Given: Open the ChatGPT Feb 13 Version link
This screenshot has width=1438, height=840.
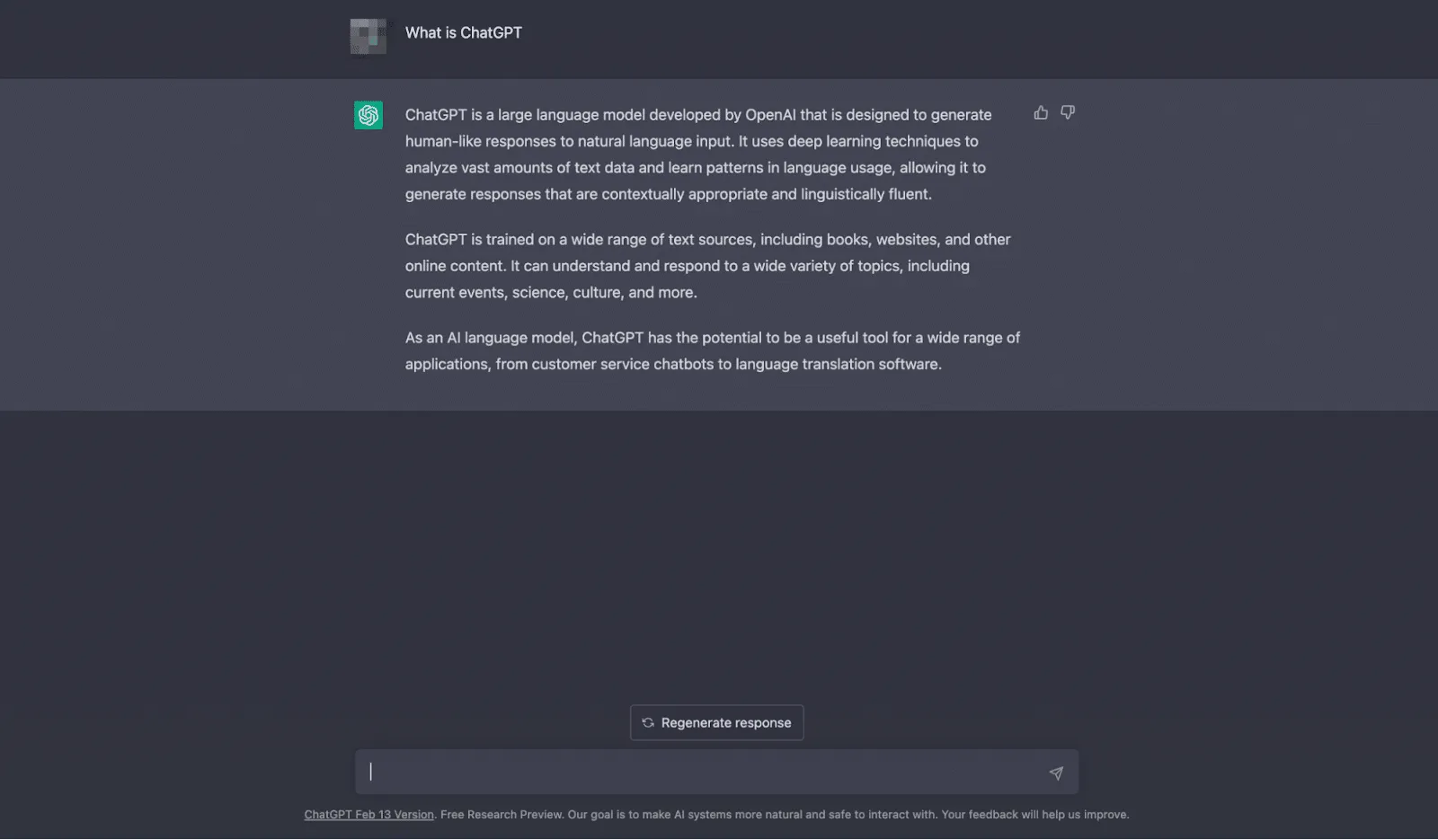Looking at the screenshot, I should point(368,814).
